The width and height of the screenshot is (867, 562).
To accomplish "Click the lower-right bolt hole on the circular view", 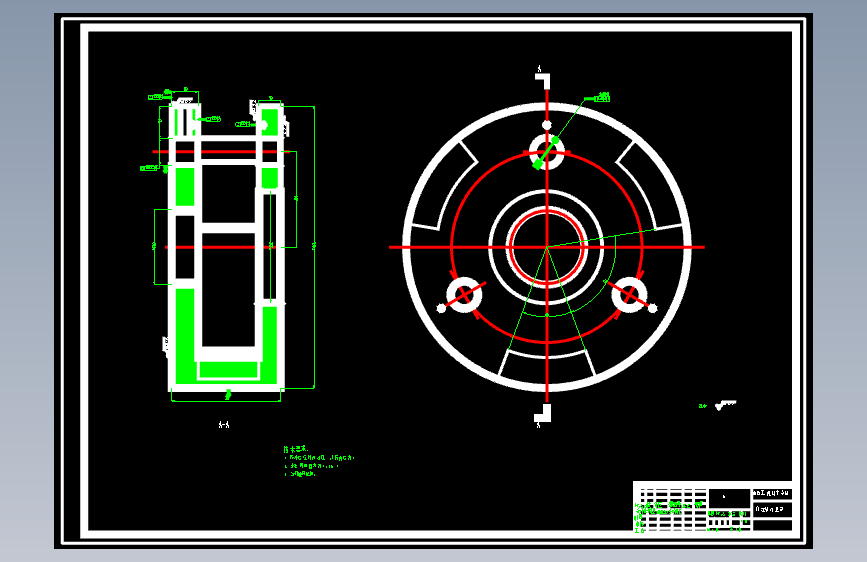I will tap(630, 294).
